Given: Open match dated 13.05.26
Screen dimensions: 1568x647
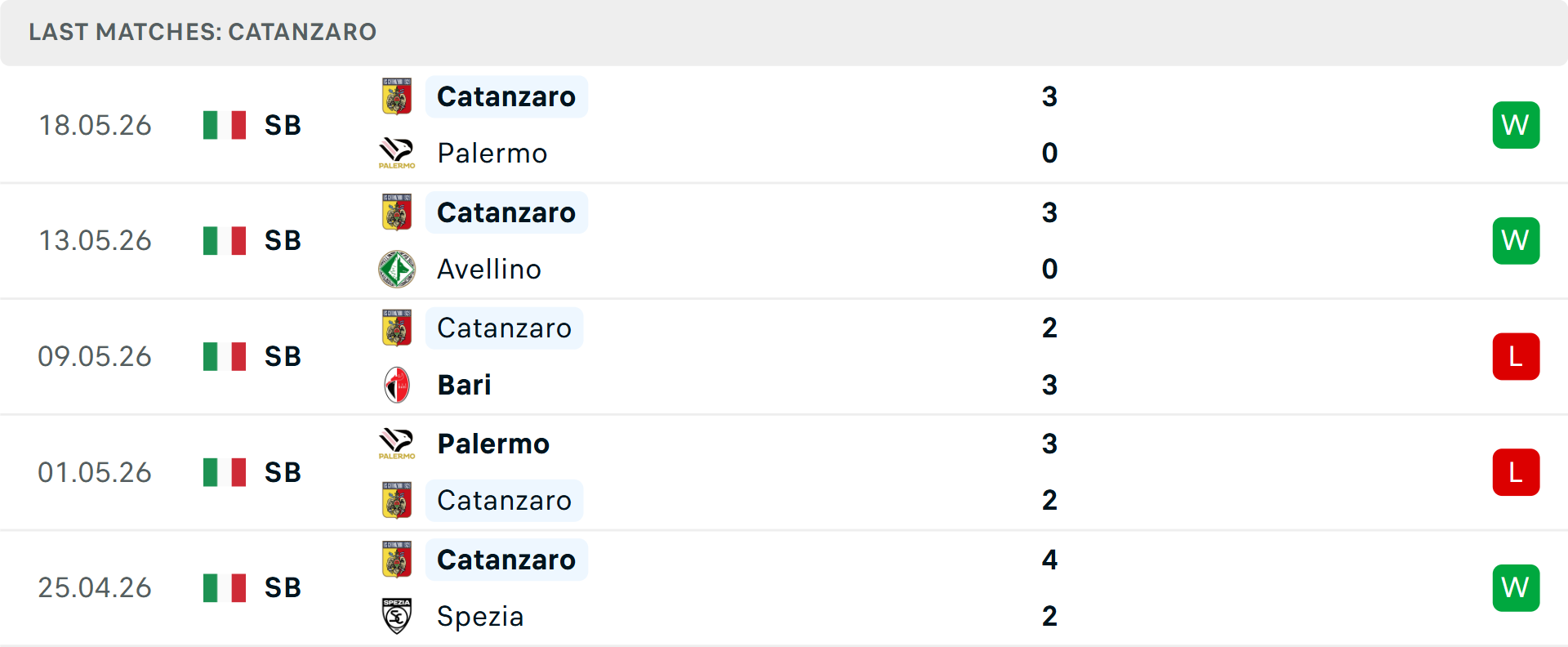Looking at the screenshot, I should [x=784, y=241].
